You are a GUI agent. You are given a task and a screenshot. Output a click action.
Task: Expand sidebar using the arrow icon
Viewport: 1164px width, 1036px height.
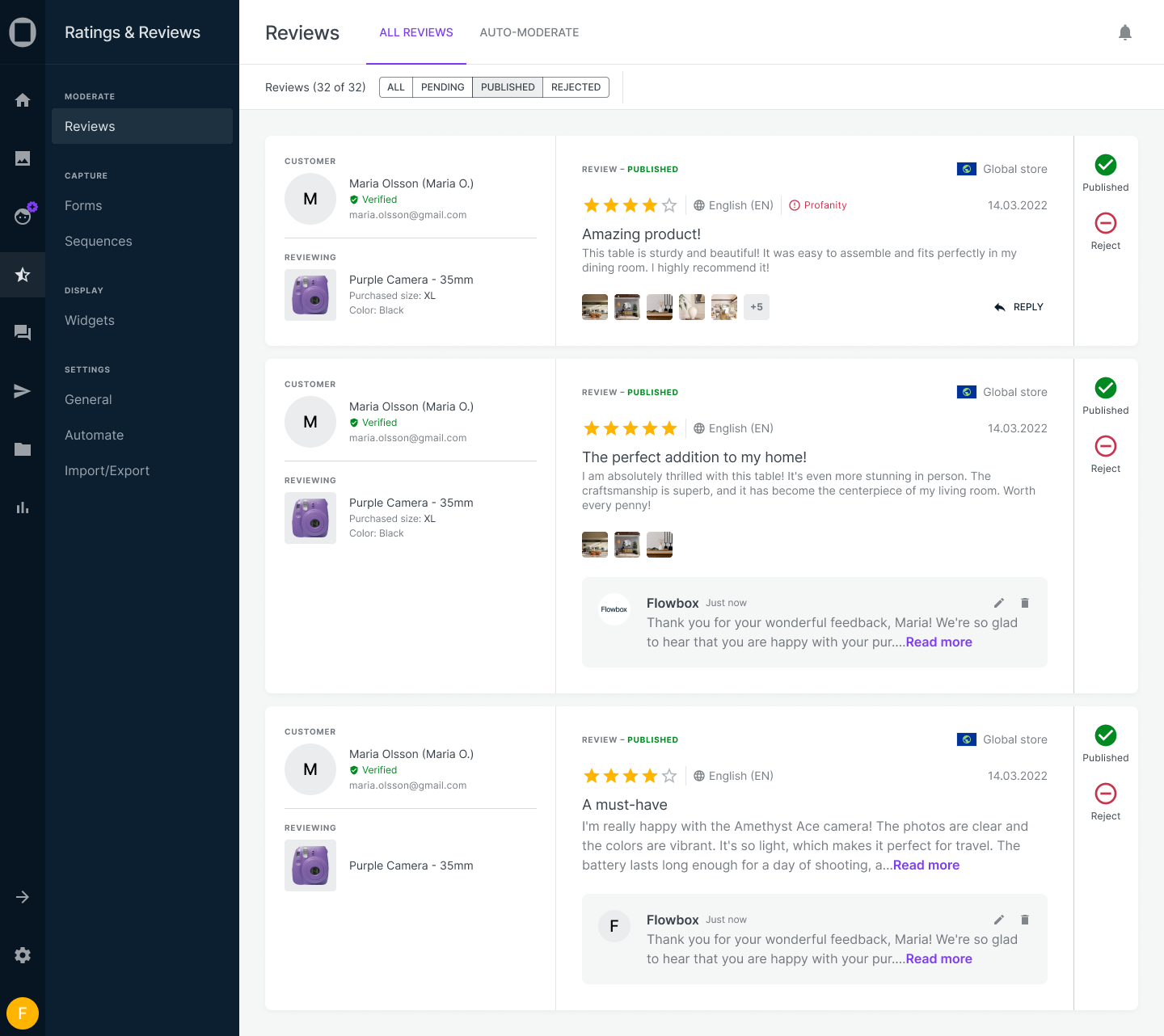click(23, 897)
